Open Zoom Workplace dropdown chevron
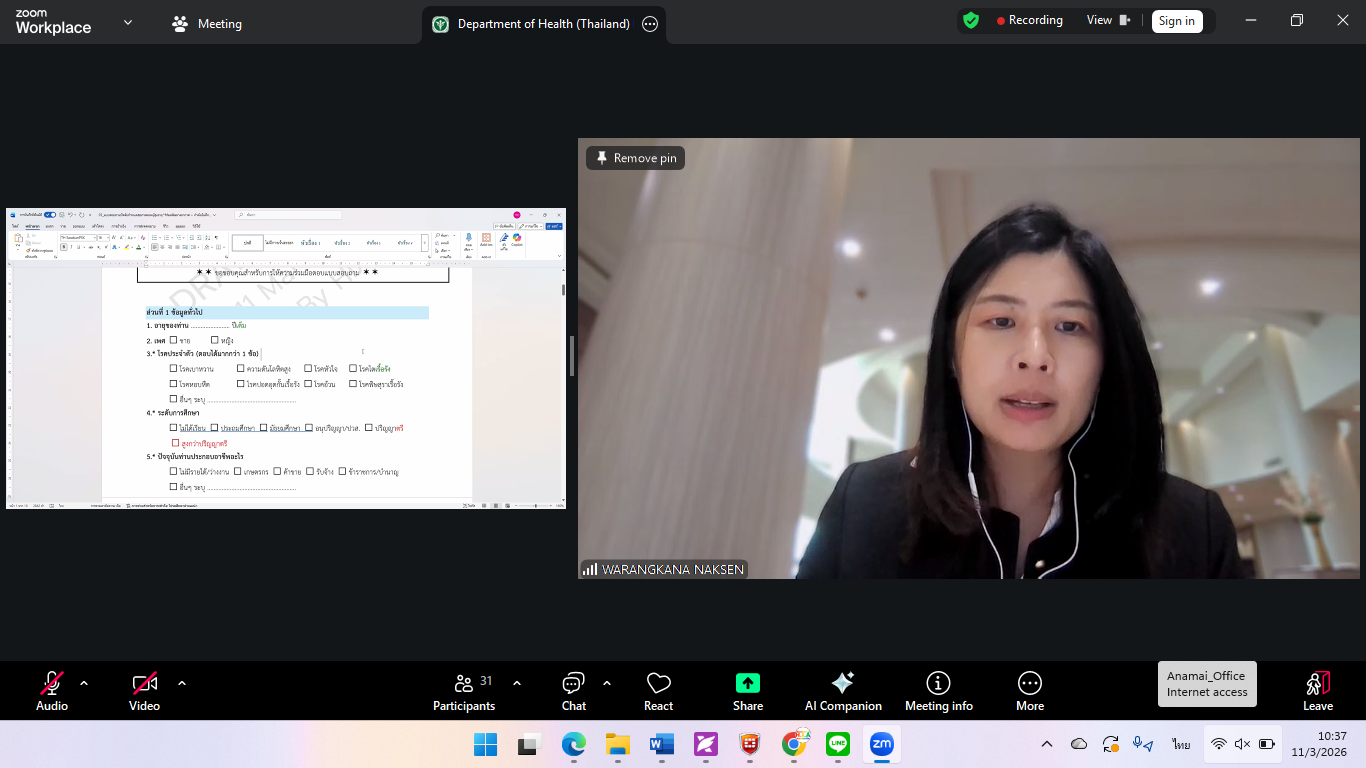Screen dimensions: 1366x768 coord(128,23)
